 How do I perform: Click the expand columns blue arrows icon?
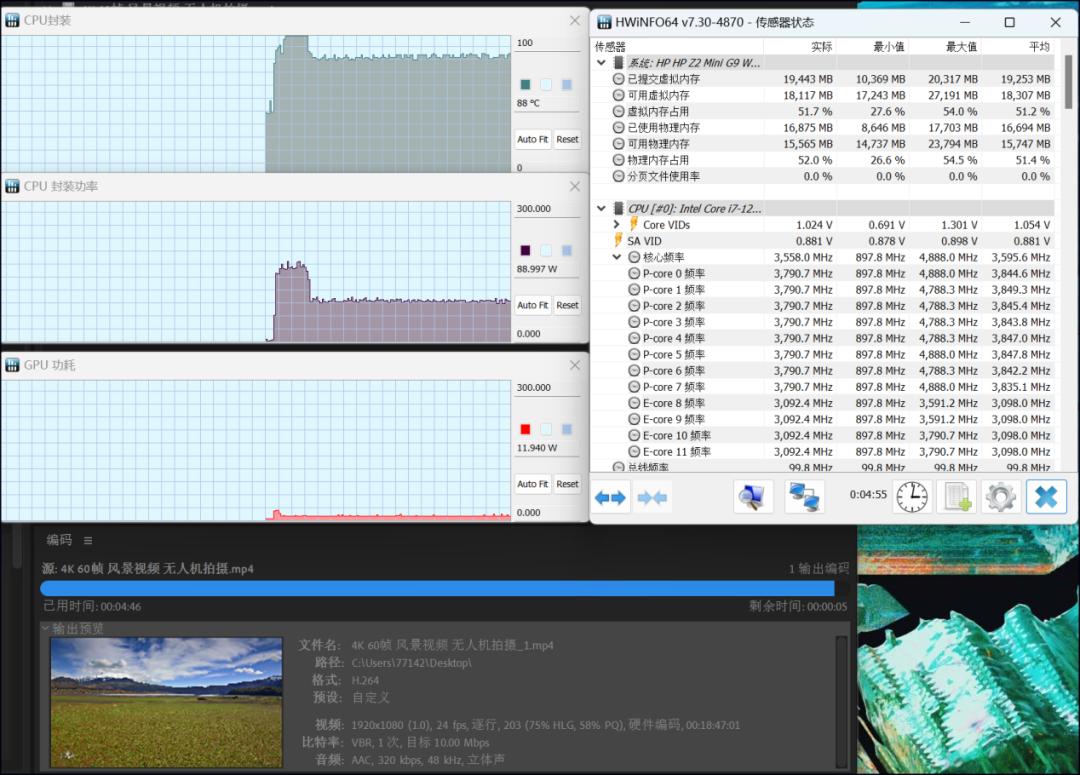pyautogui.click(x=610, y=497)
